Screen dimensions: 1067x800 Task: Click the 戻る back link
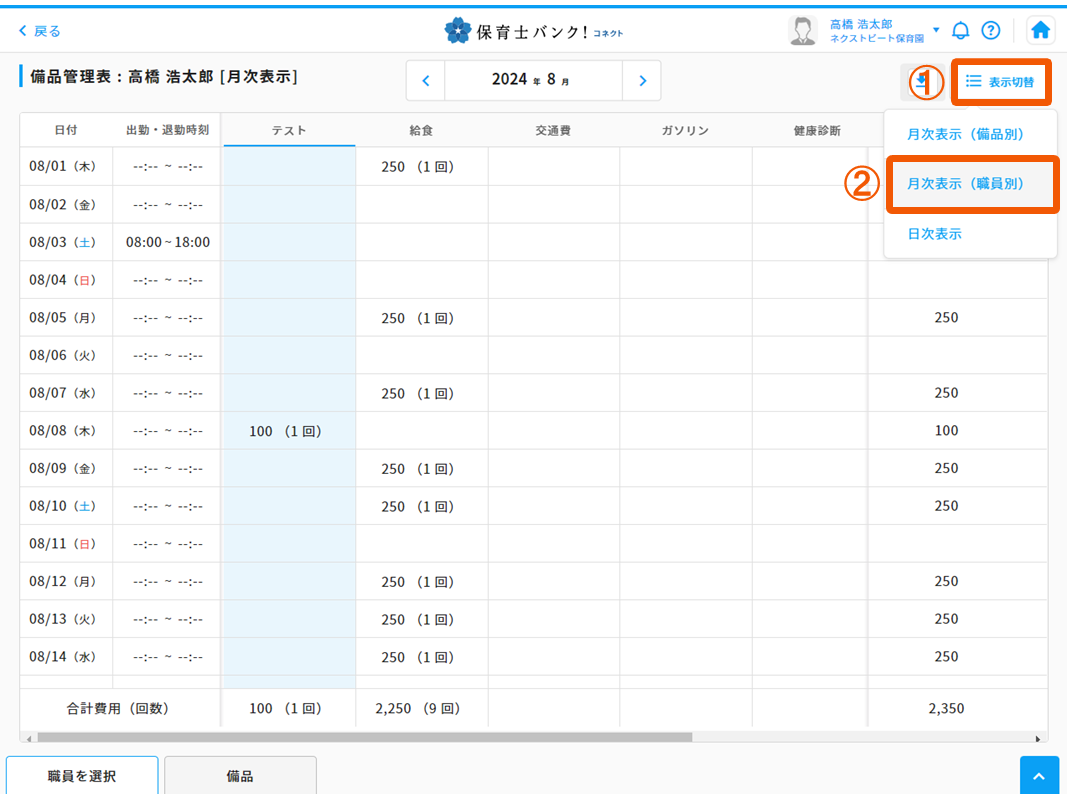point(40,31)
